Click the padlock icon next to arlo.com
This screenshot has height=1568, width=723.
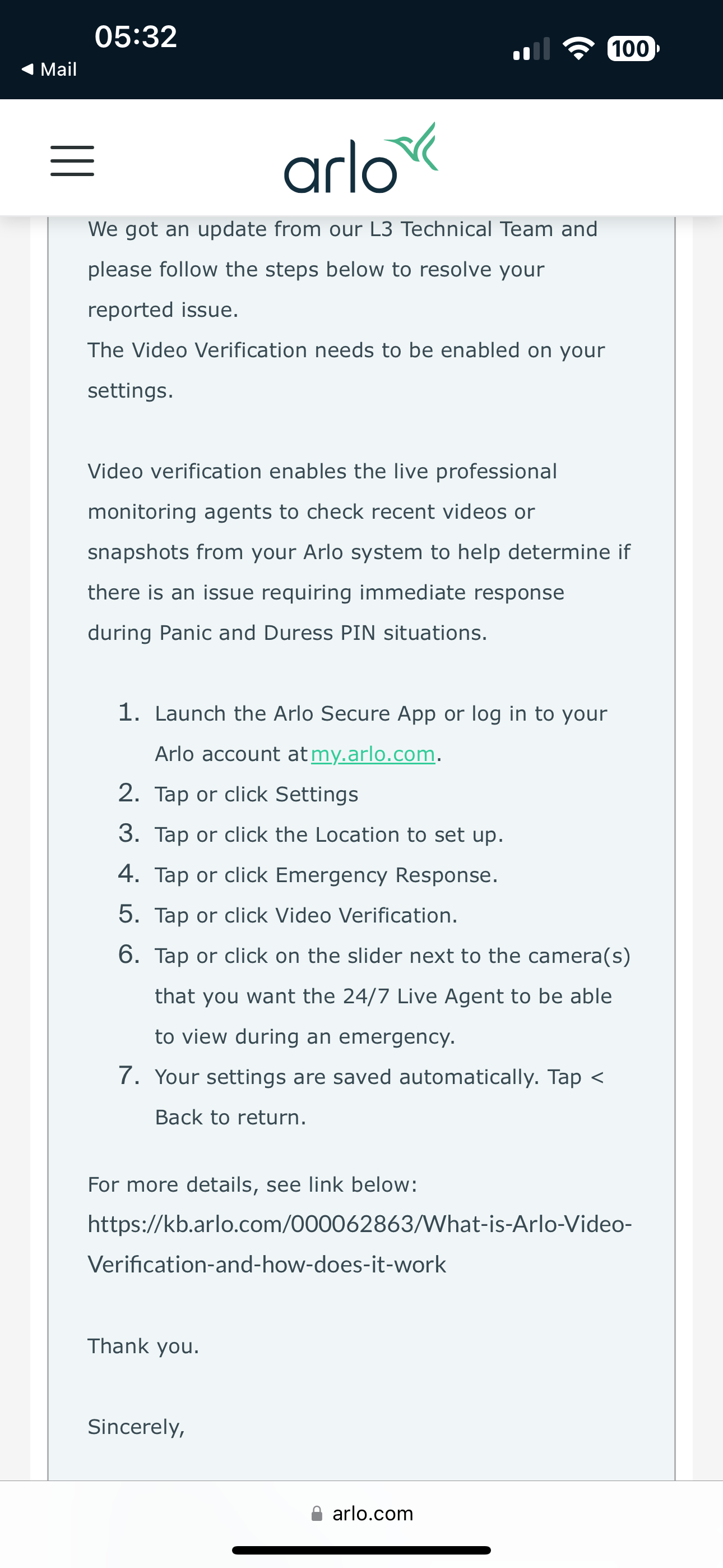(x=317, y=1513)
